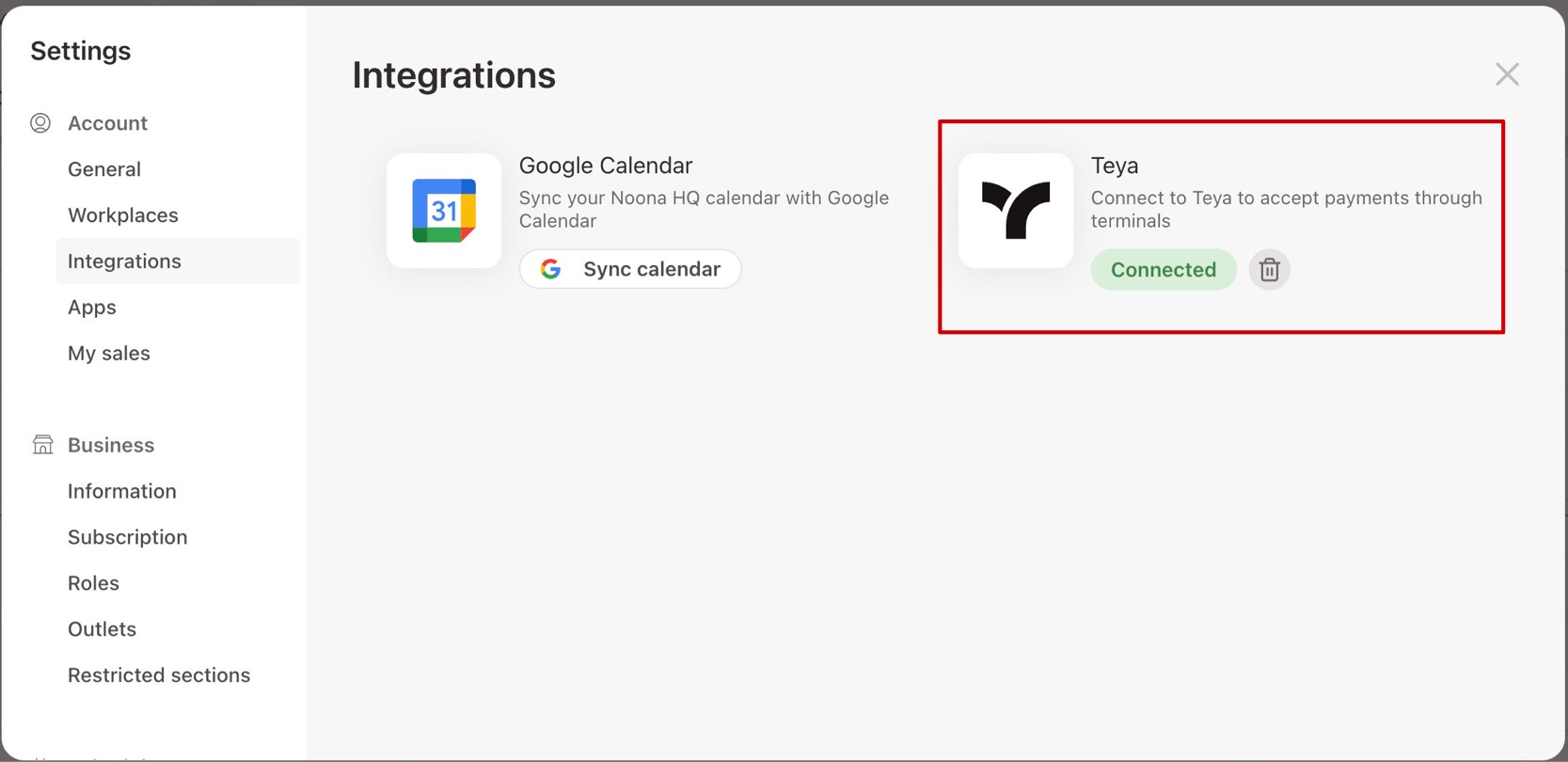This screenshot has width=1568, height=762.
Task: Open the Workplaces section
Action: [x=123, y=215]
